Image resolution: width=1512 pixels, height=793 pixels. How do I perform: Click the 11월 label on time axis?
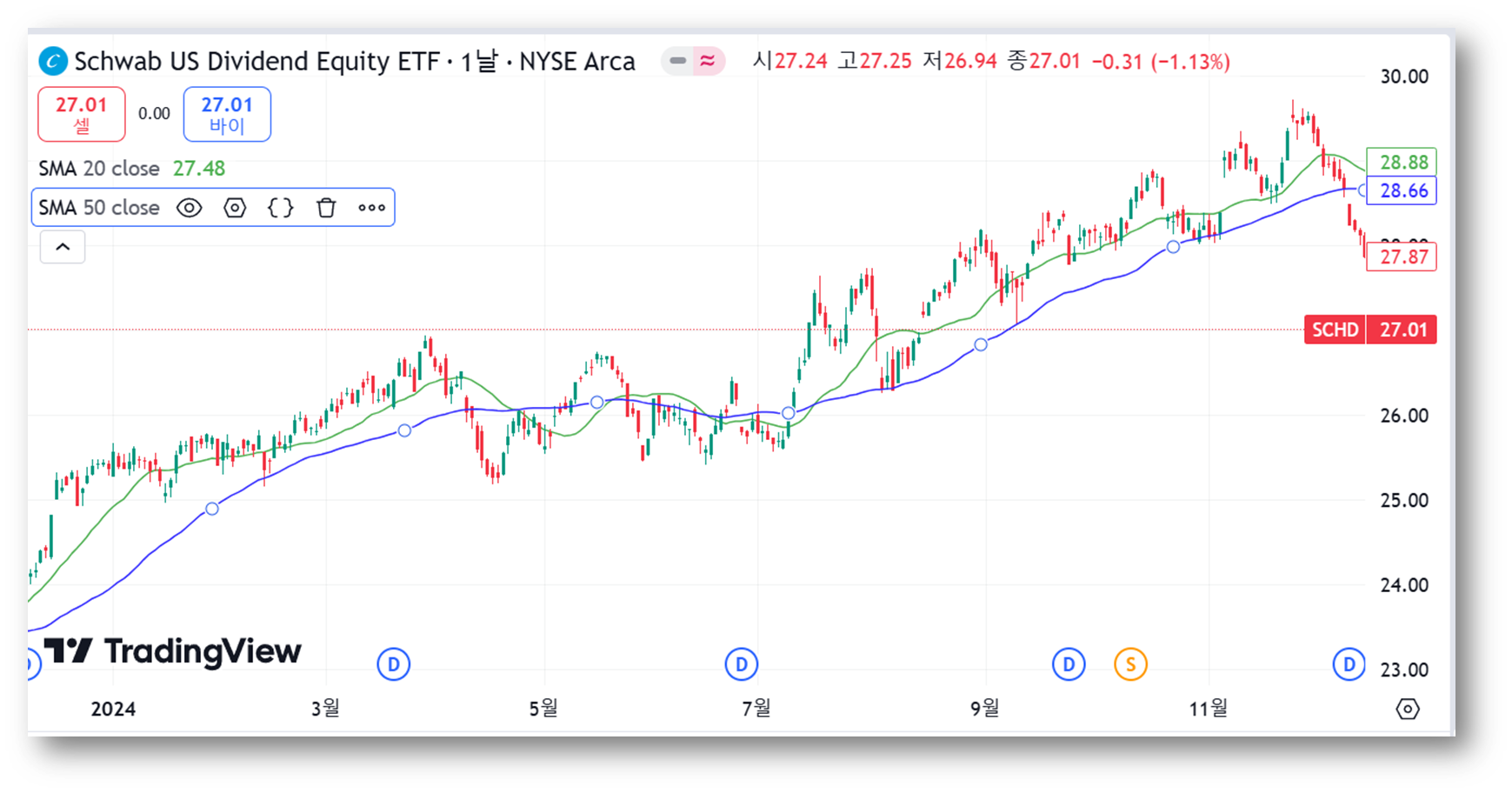(1209, 709)
